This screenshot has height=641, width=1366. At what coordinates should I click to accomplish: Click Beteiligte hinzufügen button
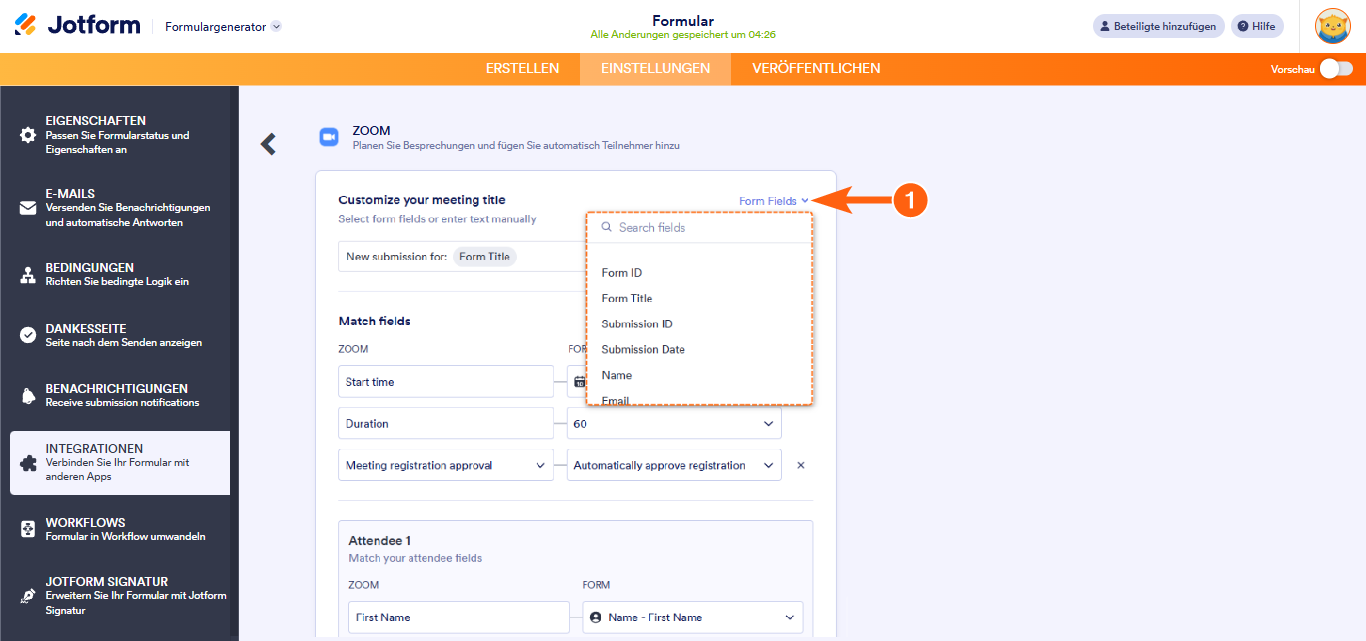pos(1158,26)
